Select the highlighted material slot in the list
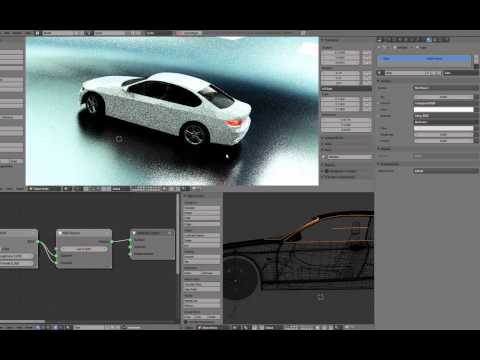This screenshot has height=360, width=480. [425, 58]
